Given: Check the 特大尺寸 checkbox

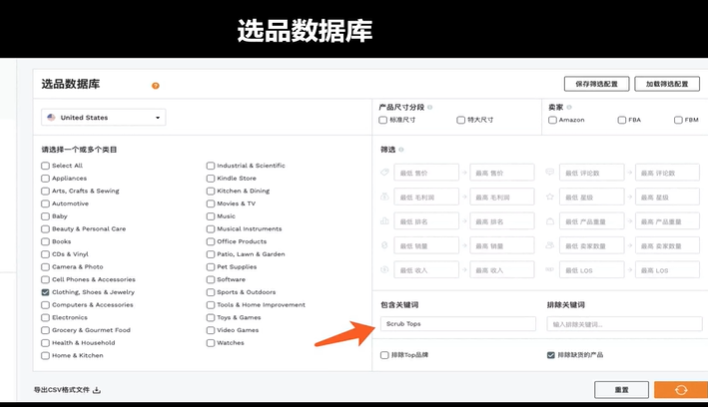Looking at the screenshot, I should tap(461, 120).
